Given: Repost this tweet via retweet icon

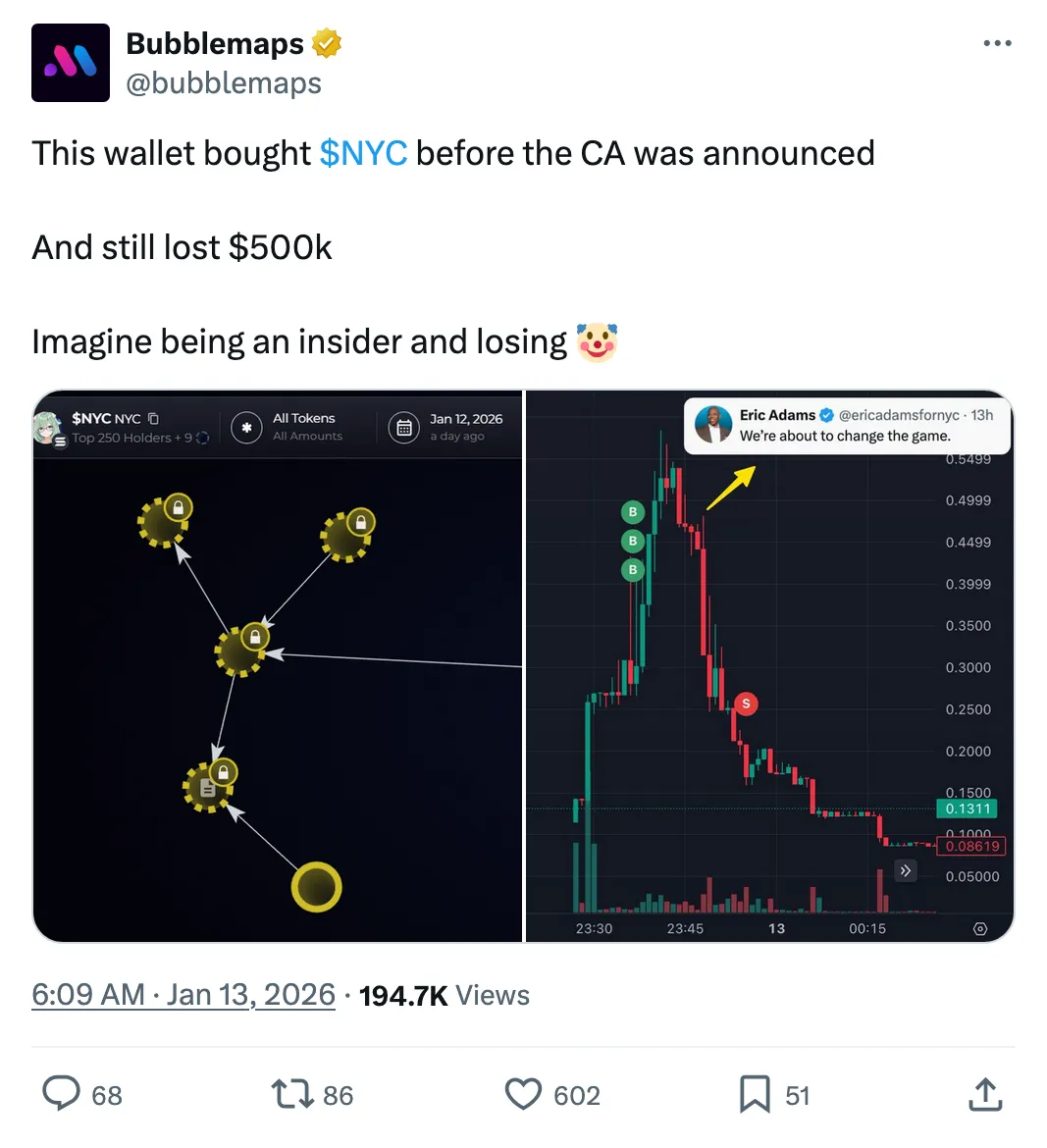Looking at the screenshot, I should 291,1094.
